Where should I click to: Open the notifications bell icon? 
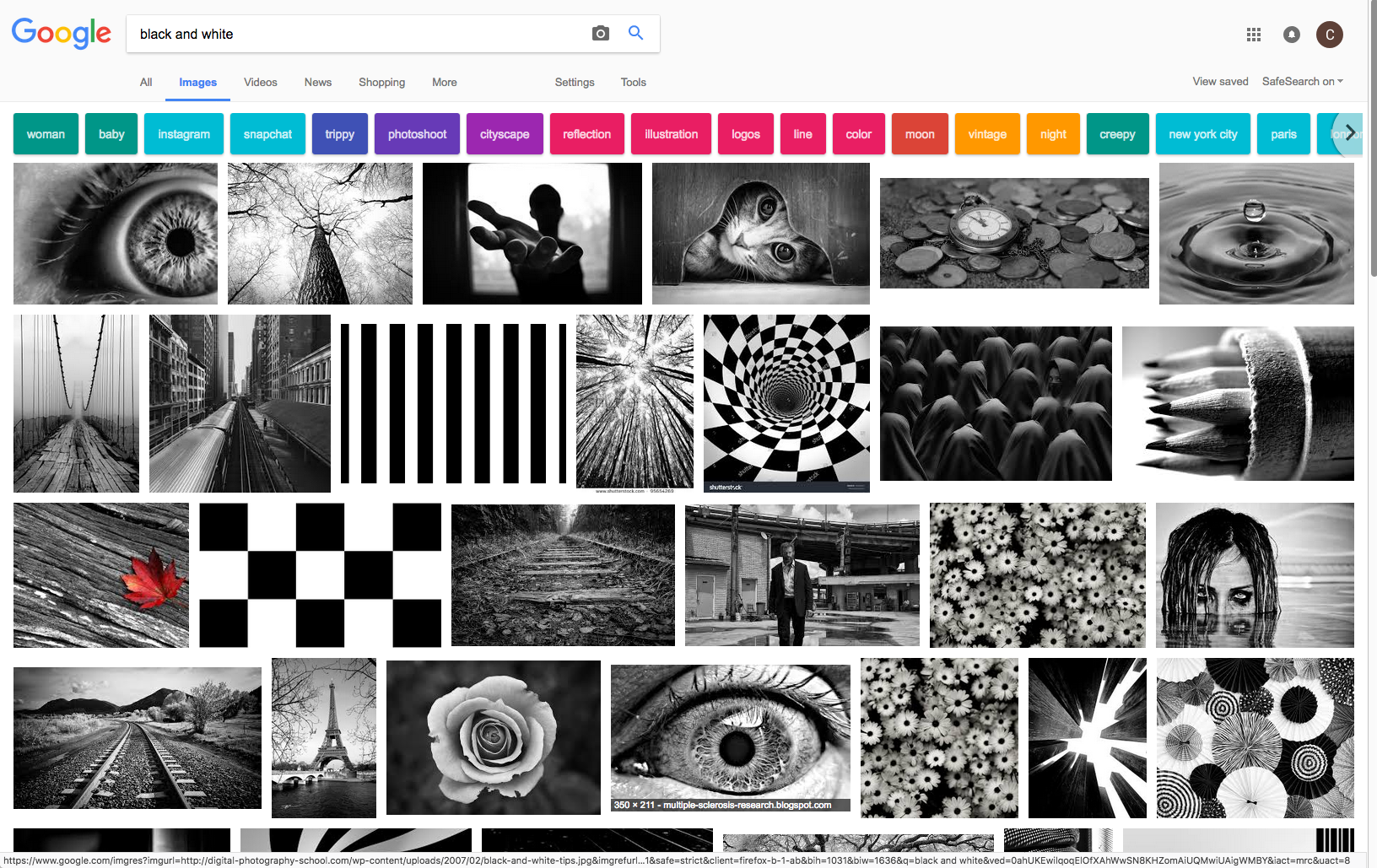(1291, 35)
